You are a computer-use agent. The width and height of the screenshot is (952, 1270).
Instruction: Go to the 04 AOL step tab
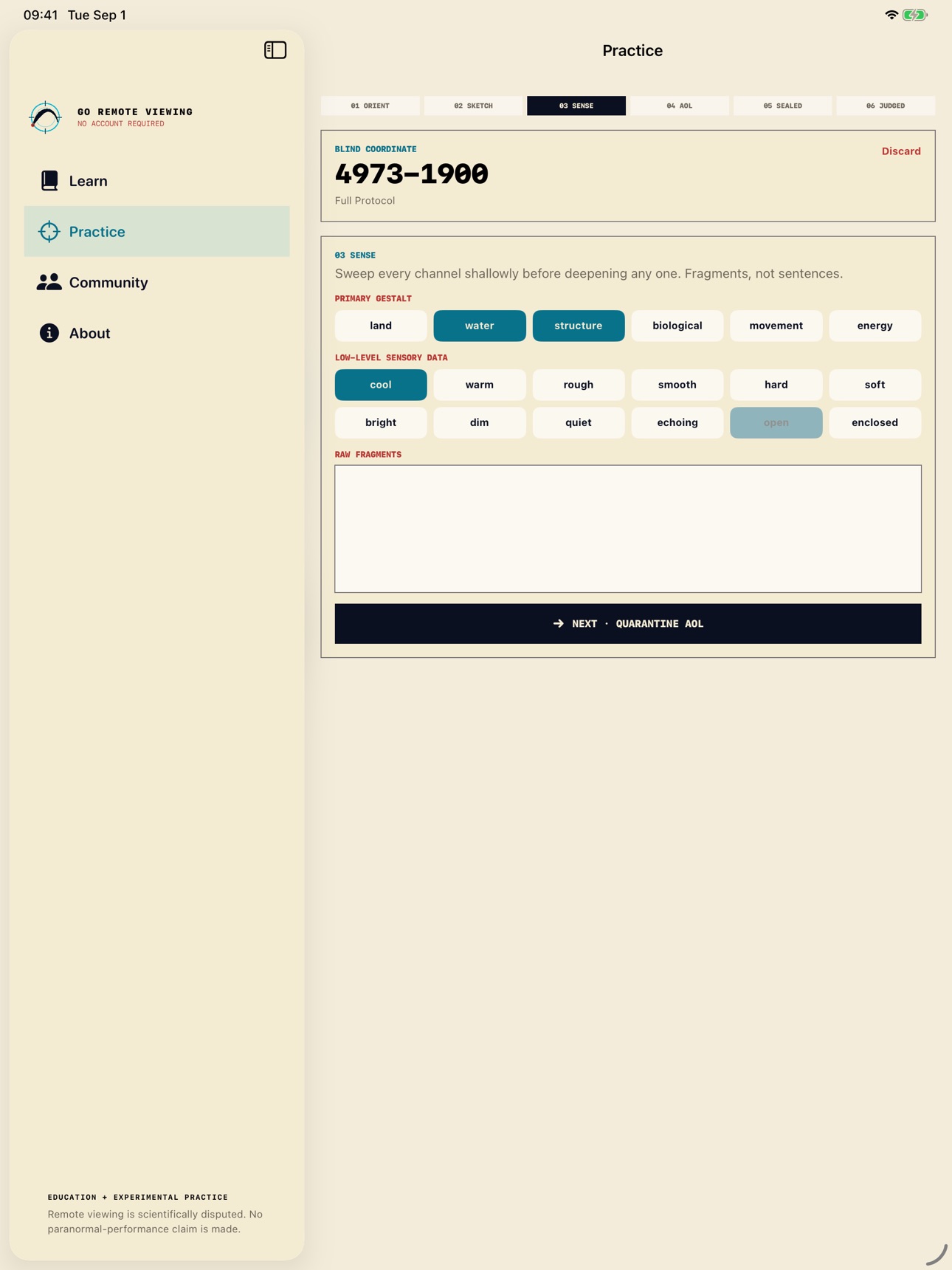pyautogui.click(x=680, y=106)
